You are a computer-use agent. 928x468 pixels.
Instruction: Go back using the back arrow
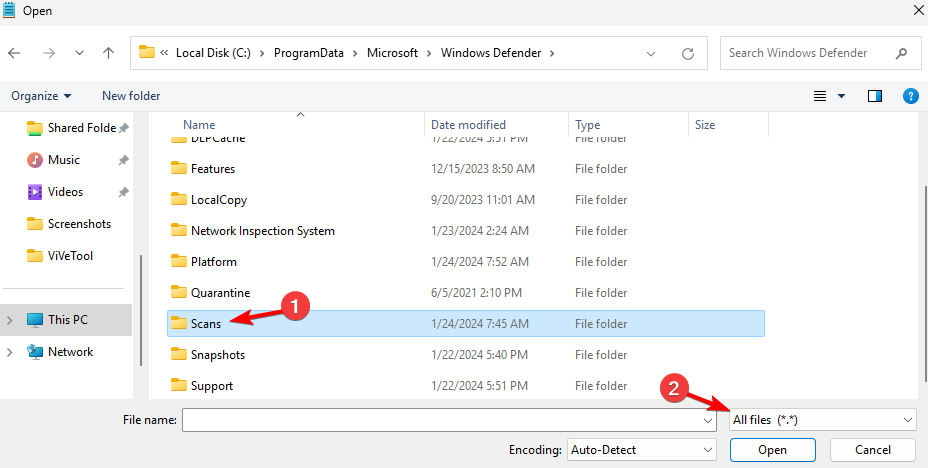pos(14,53)
